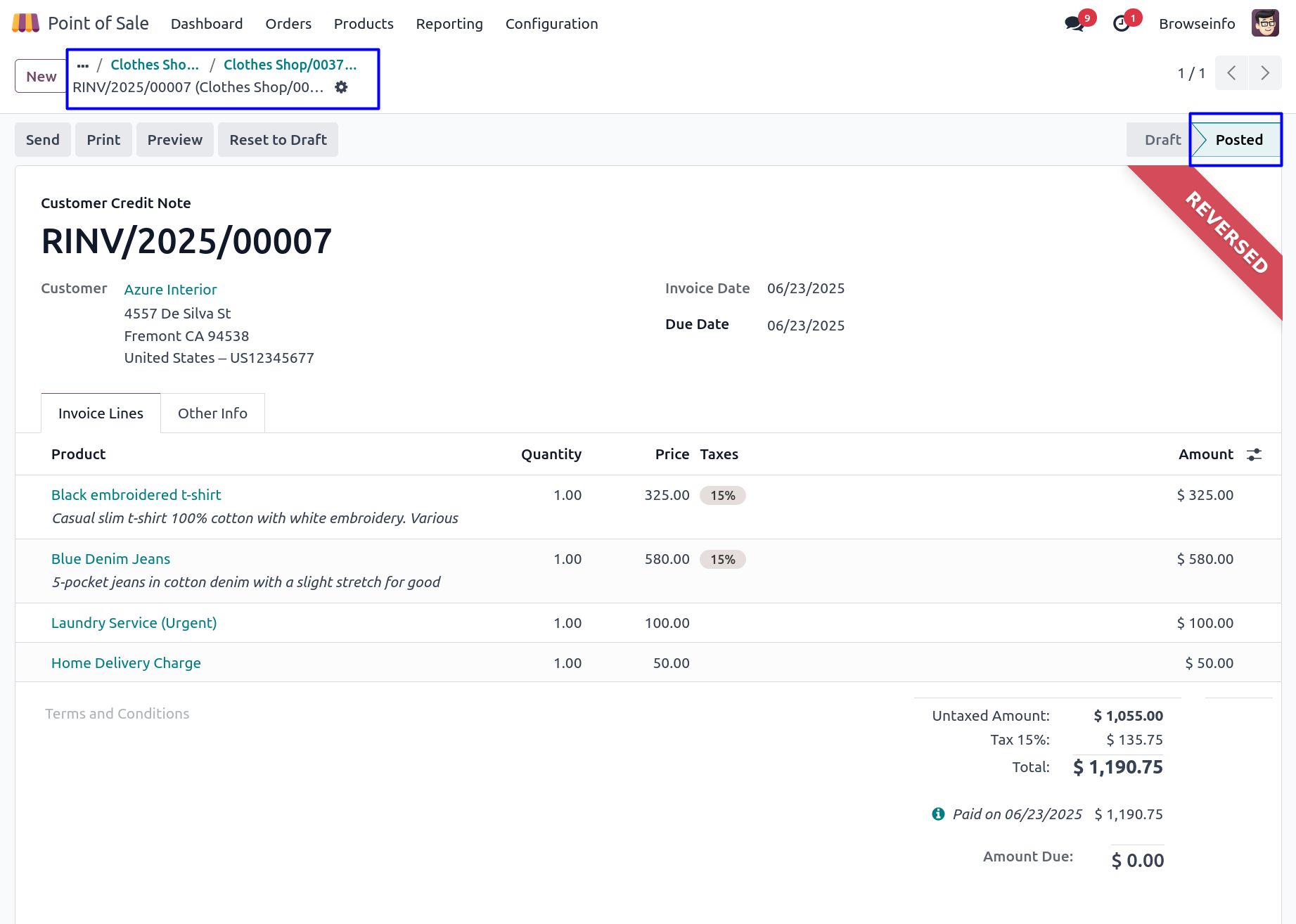1296x924 pixels.
Task: Switch to the Other Info tab
Action: tap(212, 413)
